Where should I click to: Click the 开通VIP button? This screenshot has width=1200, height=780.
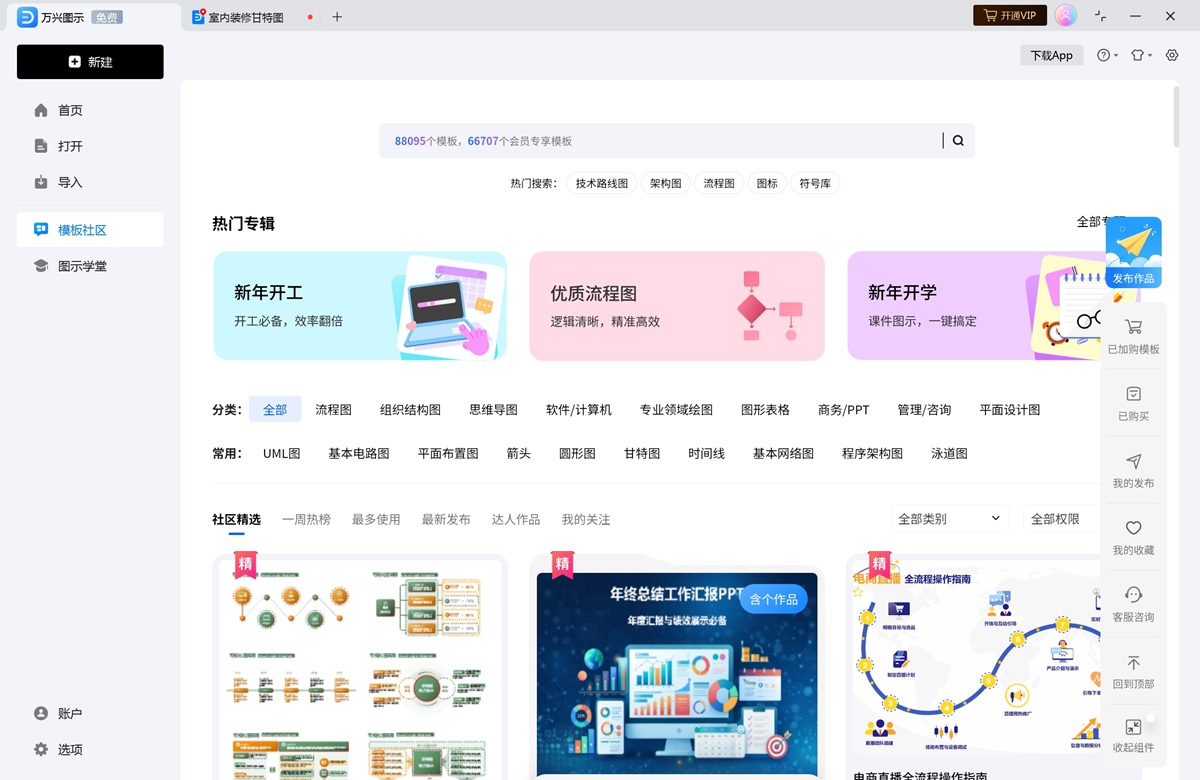pos(1009,15)
